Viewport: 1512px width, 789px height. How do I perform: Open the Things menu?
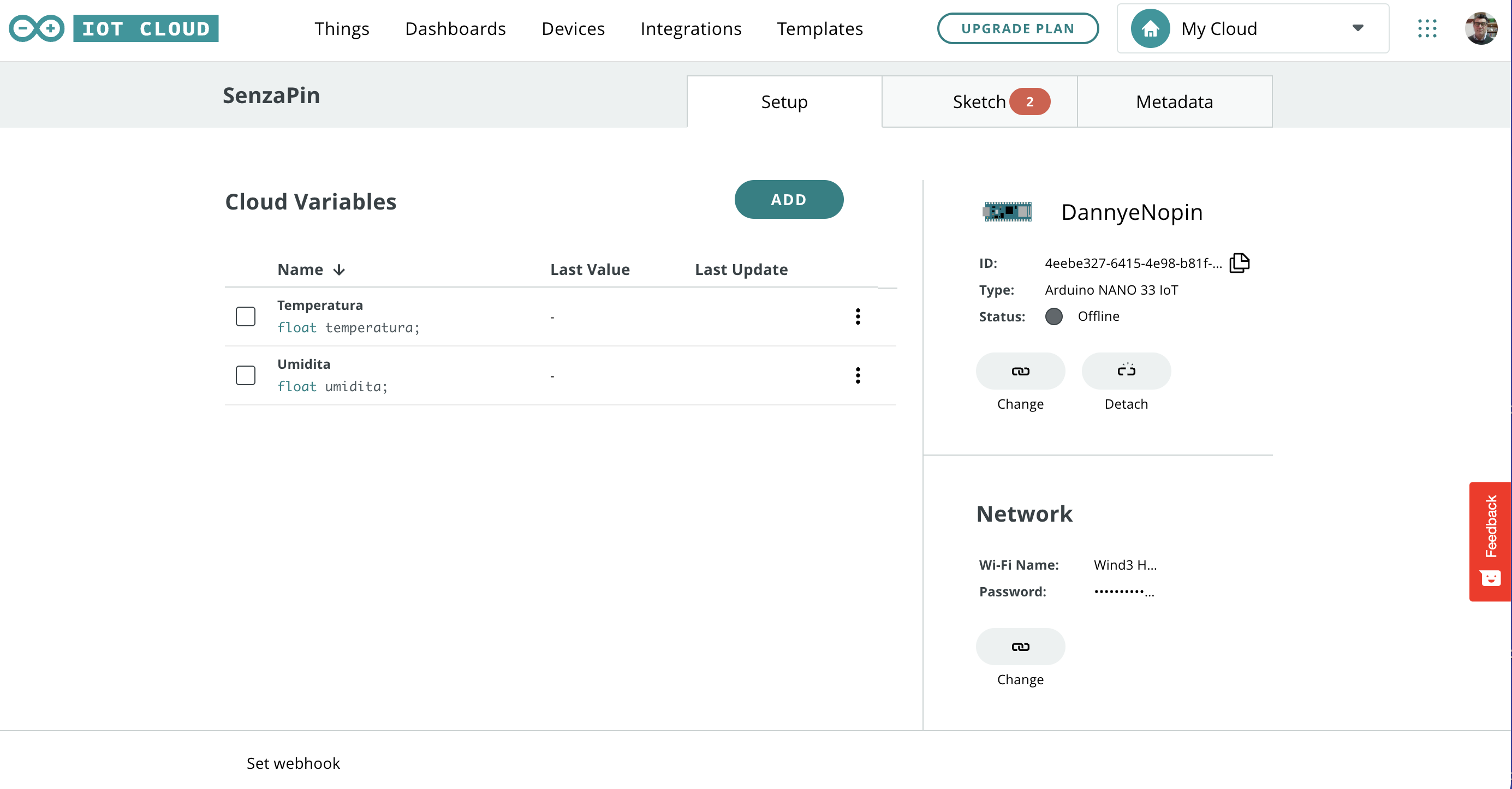(x=342, y=28)
